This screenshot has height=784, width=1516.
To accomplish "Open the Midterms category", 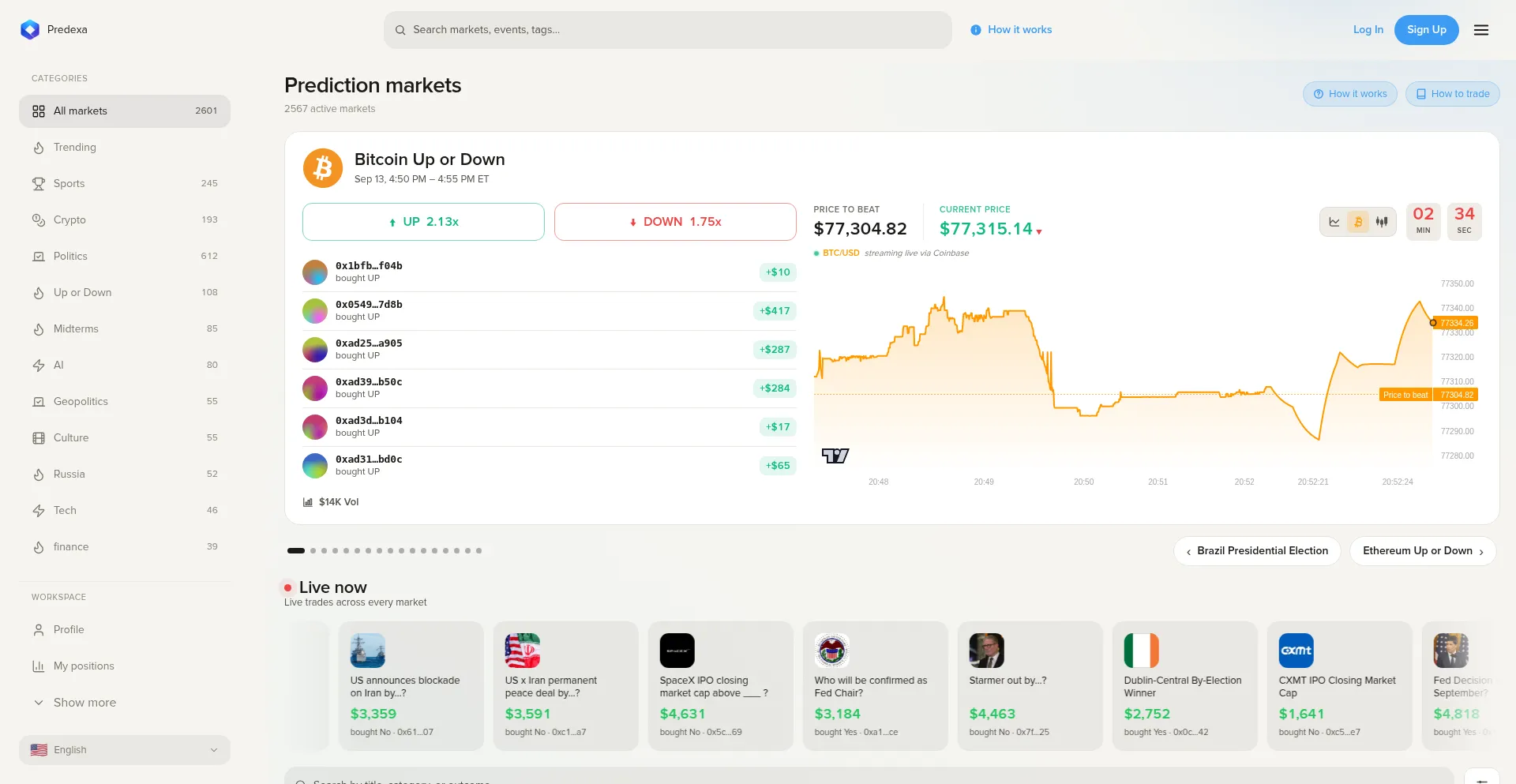I will (x=125, y=329).
